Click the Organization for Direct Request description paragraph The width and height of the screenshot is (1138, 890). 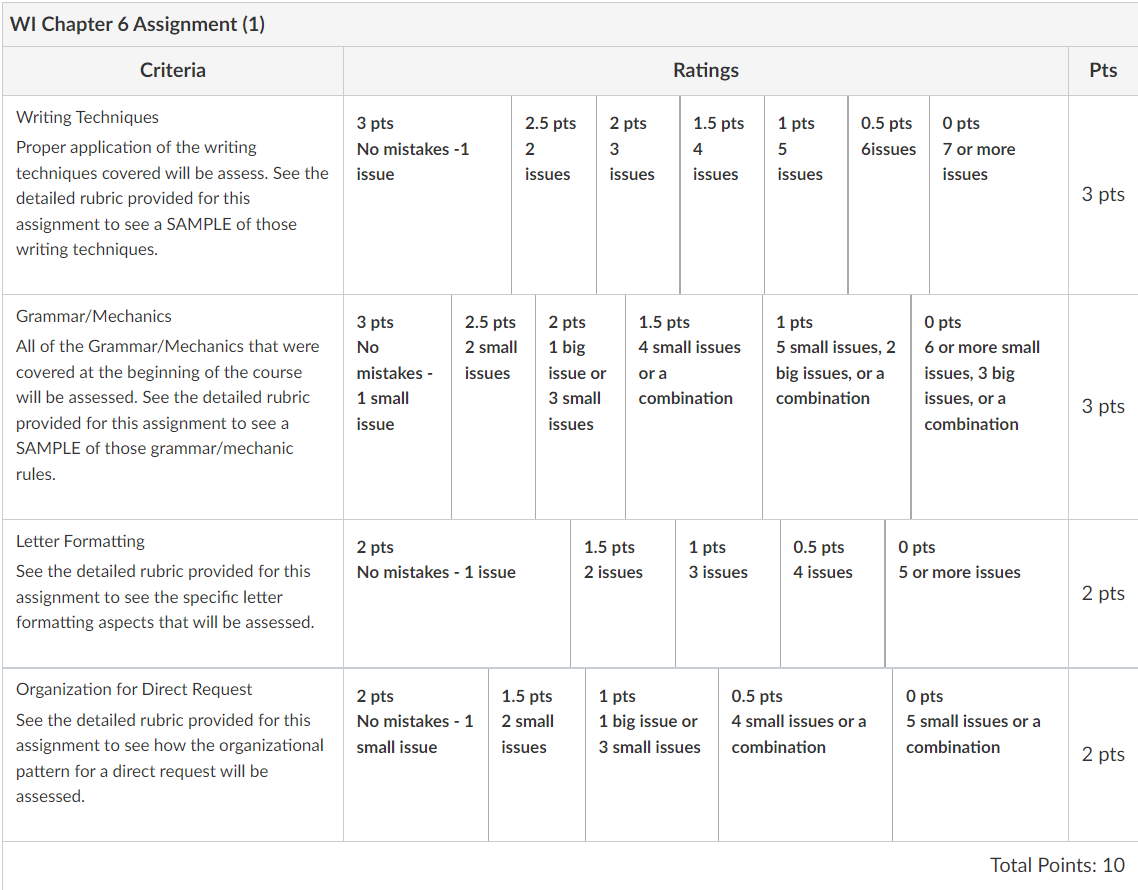click(170, 758)
